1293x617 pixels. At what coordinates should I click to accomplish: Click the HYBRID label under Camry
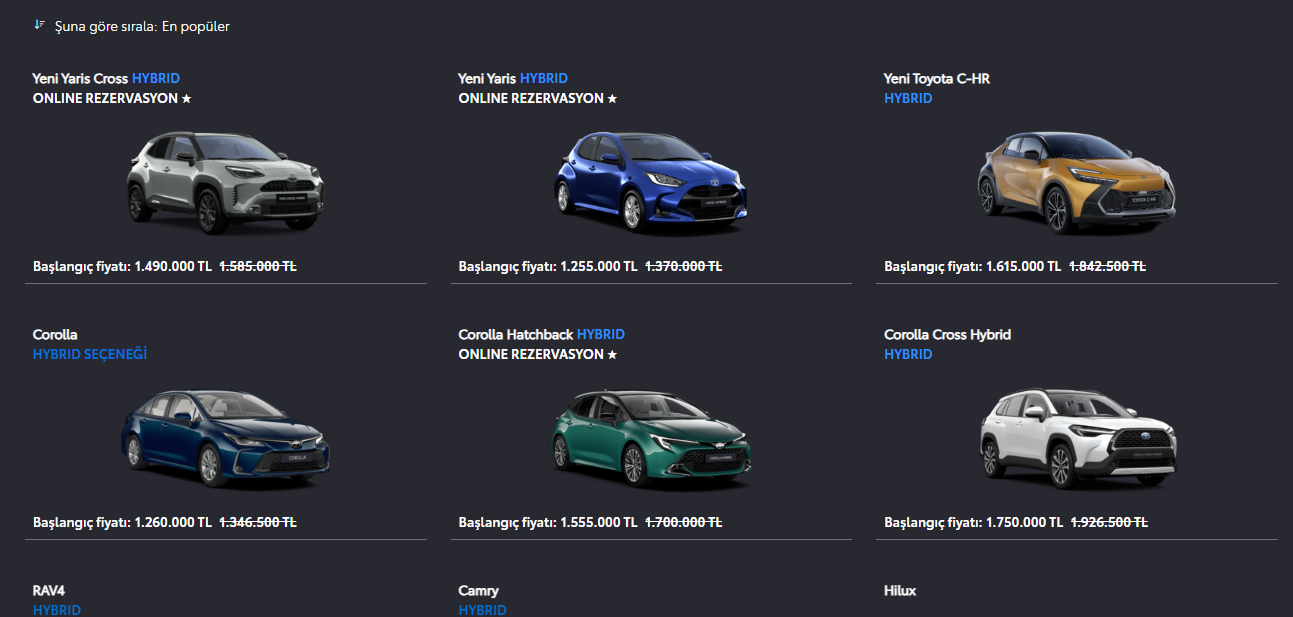pos(483,610)
